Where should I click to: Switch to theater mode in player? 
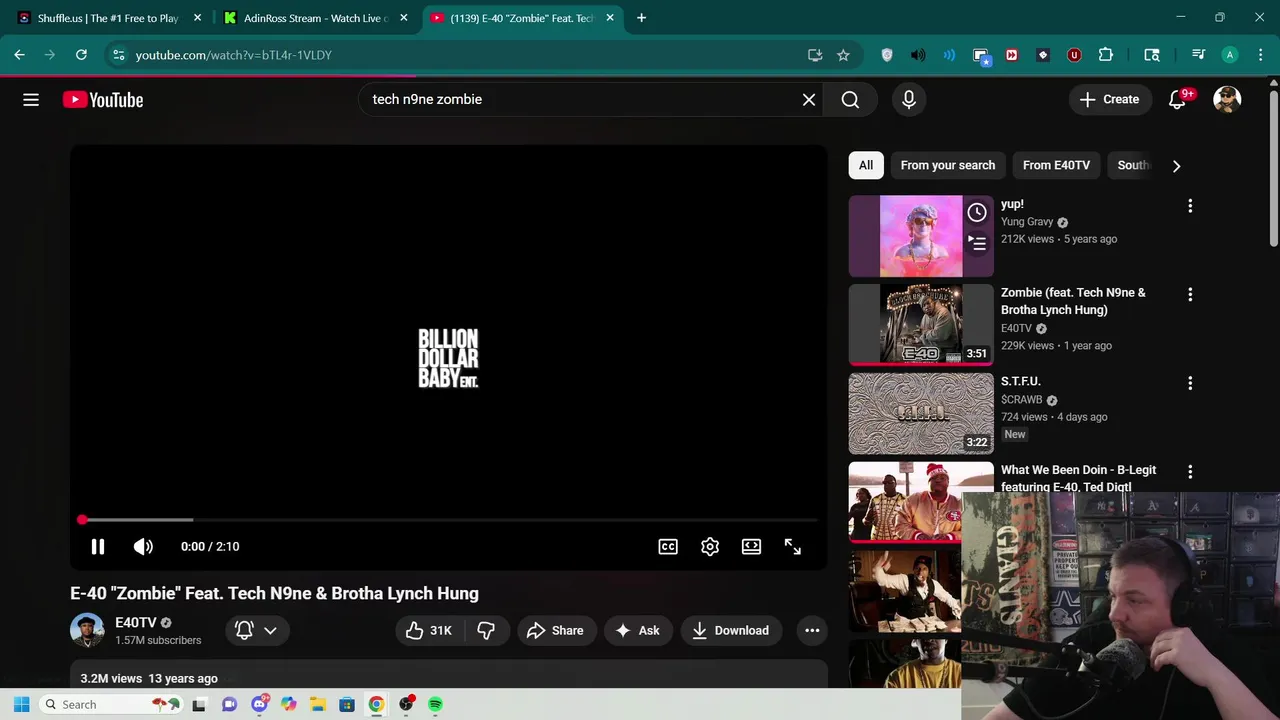(x=751, y=547)
